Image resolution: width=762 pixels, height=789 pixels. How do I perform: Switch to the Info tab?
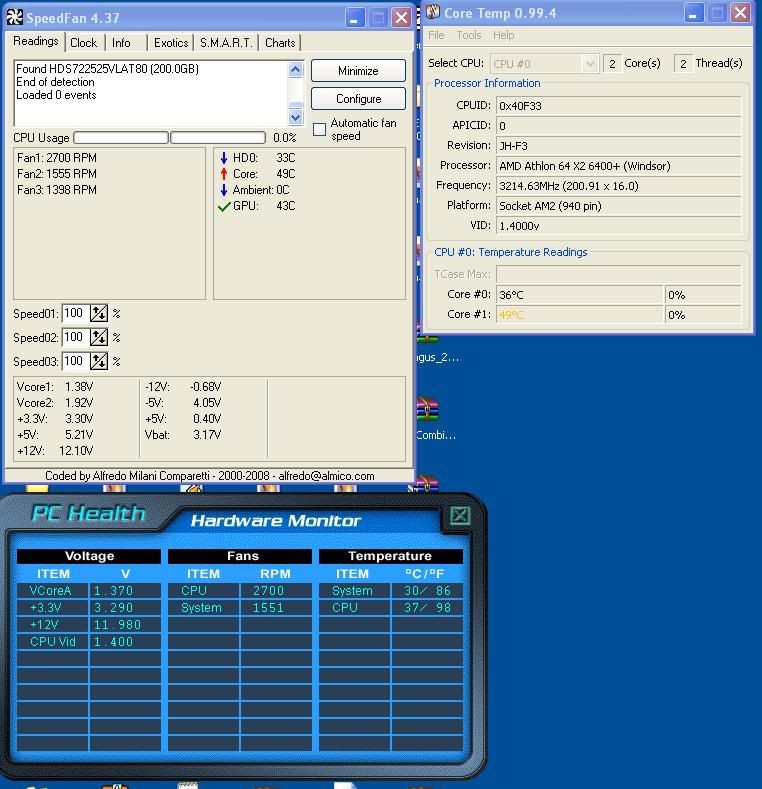(x=121, y=43)
